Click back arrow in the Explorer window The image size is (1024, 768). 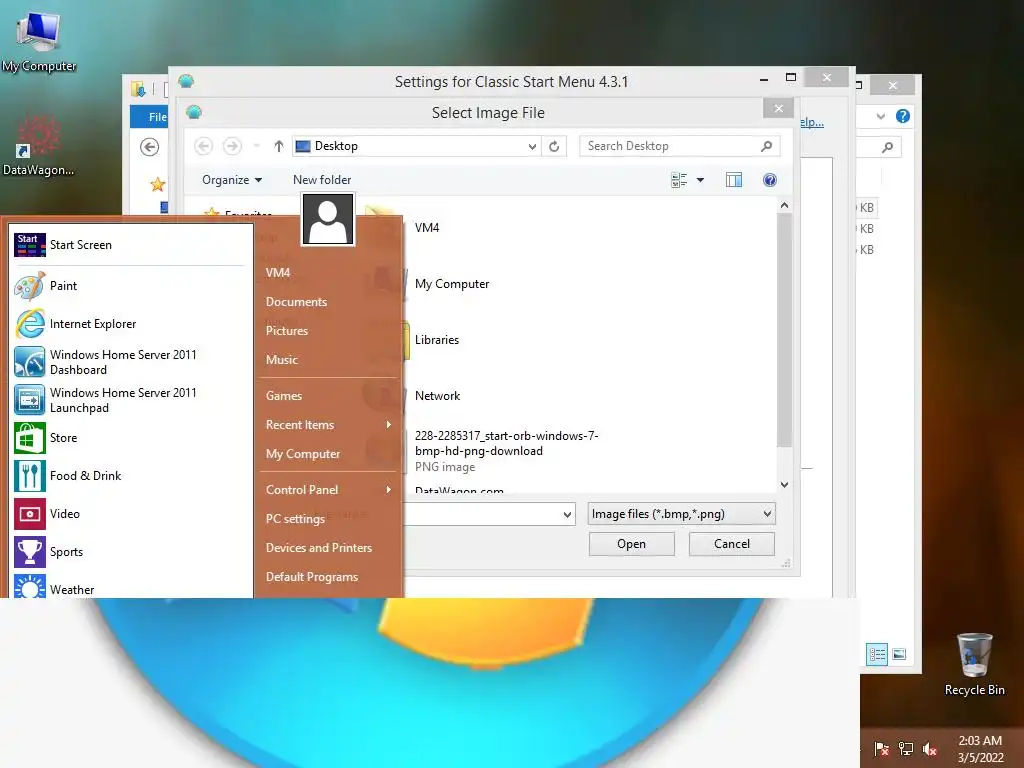coord(150,147)
